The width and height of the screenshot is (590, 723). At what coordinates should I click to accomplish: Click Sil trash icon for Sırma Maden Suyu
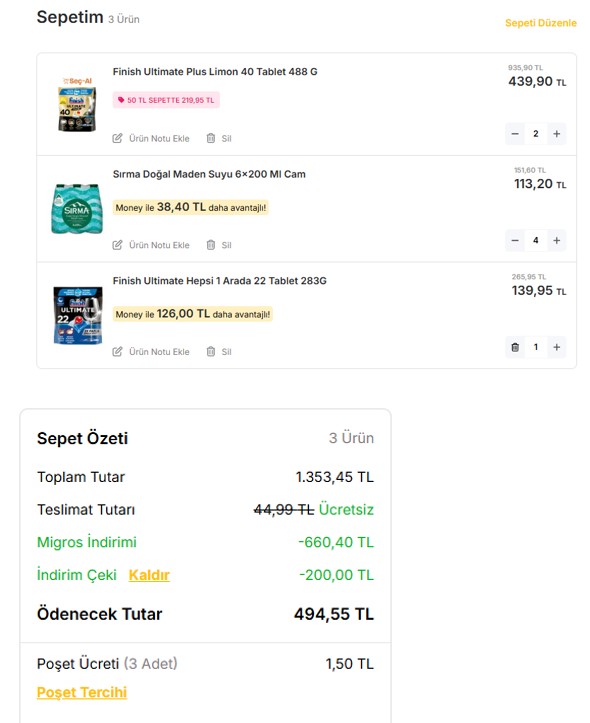211,245
